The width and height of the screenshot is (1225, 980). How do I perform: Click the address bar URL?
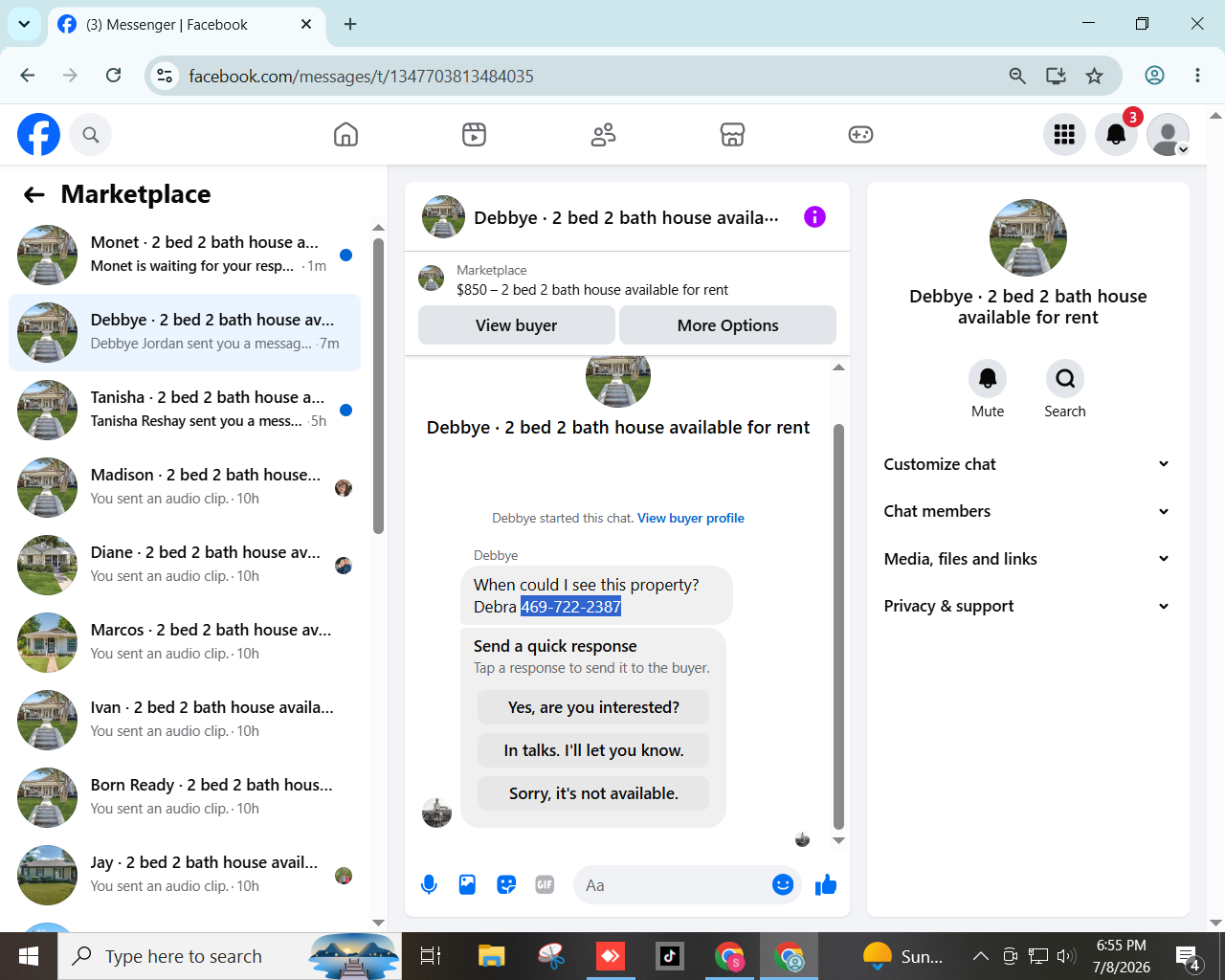pyautogui.click(x=362, y=77)
